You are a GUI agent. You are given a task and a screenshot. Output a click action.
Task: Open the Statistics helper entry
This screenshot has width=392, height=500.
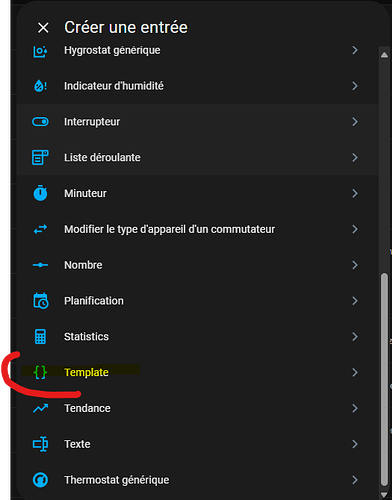coord(197,337)
